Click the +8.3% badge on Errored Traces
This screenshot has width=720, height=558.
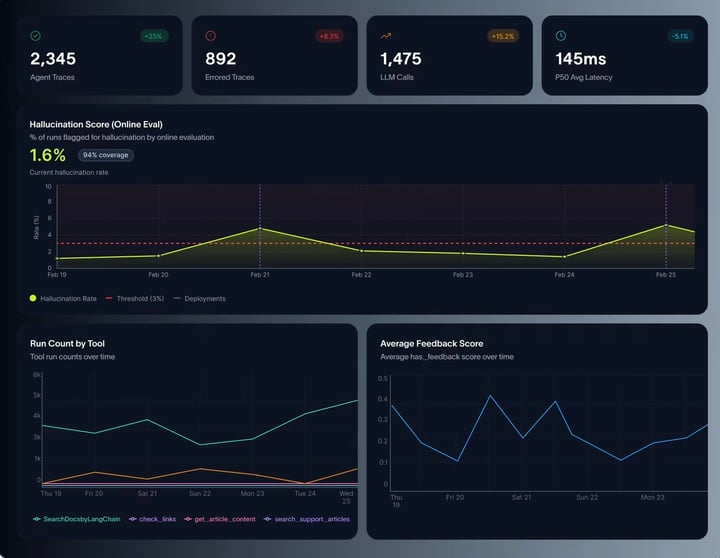click(329, 36)
